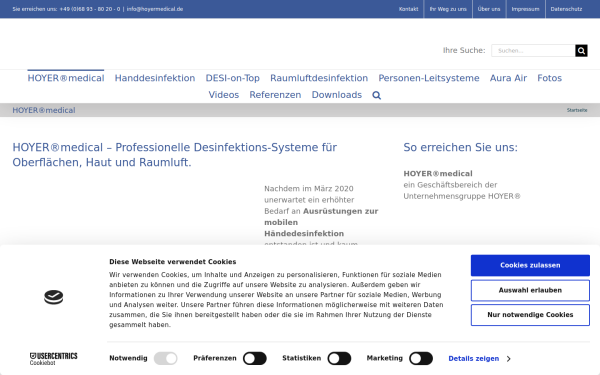Open the Details zeigen link

(x=474, y=359)
